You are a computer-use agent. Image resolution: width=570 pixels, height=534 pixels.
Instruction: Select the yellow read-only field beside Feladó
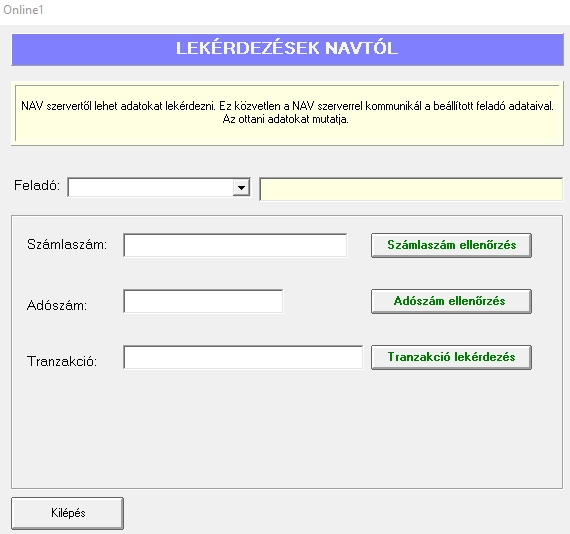[x=411, y=189]
